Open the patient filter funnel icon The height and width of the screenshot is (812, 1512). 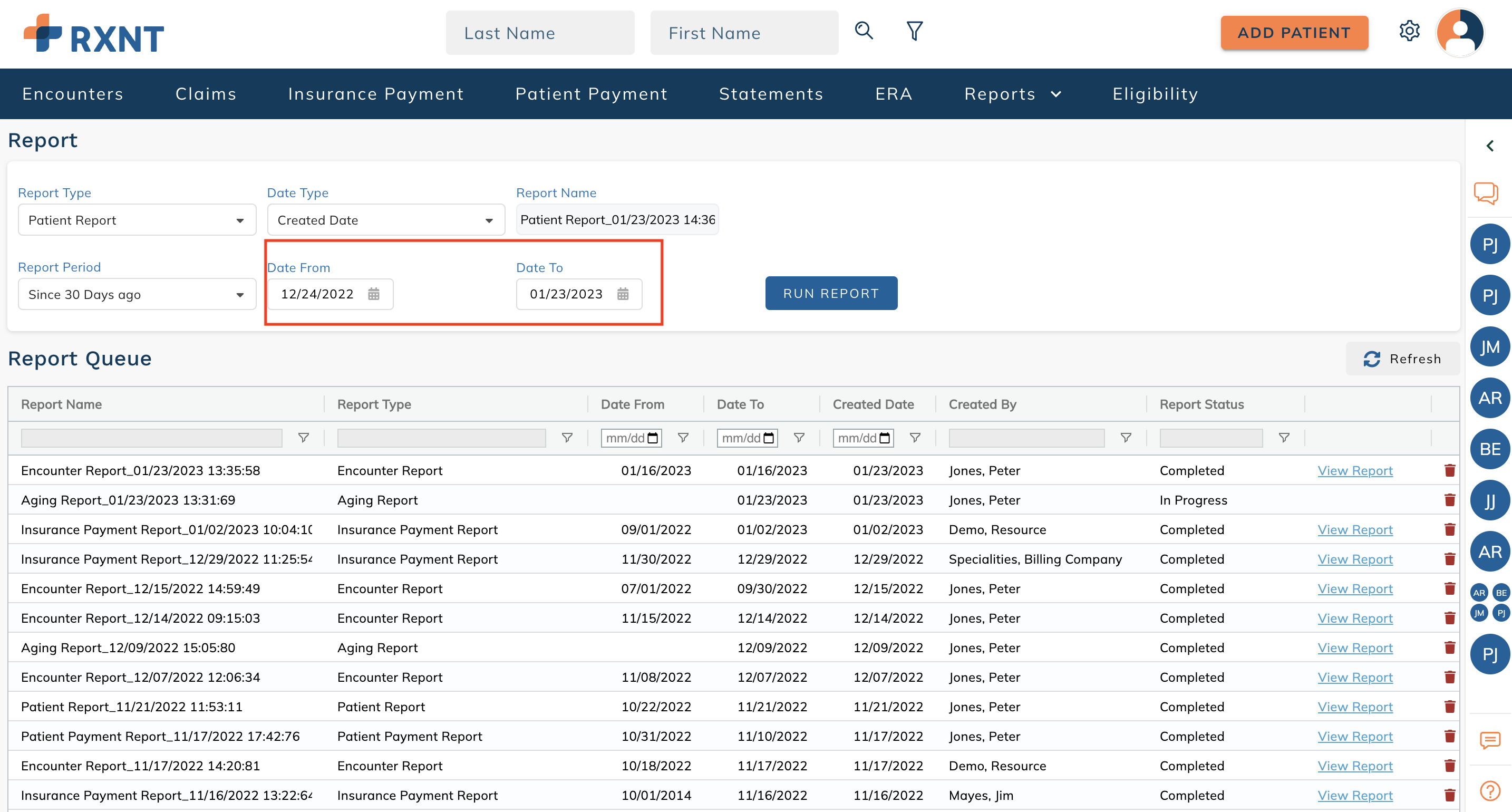914,31
